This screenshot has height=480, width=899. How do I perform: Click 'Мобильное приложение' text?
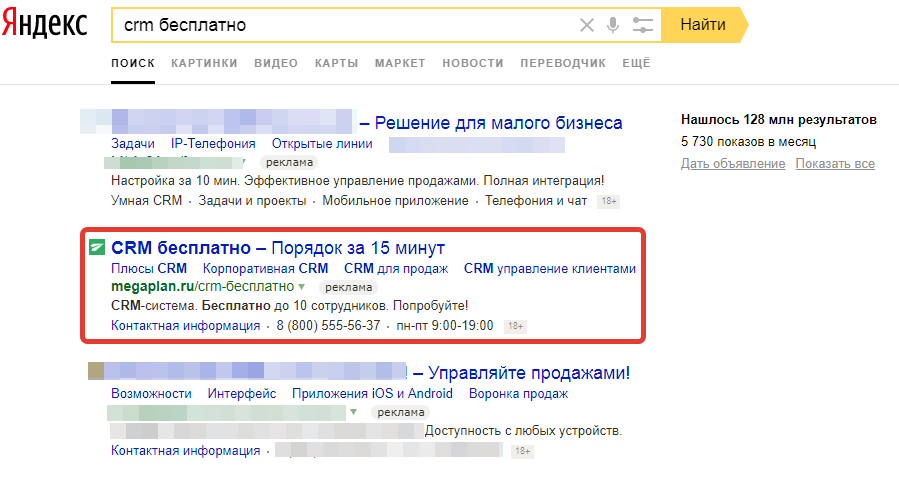tap(395, 201)
